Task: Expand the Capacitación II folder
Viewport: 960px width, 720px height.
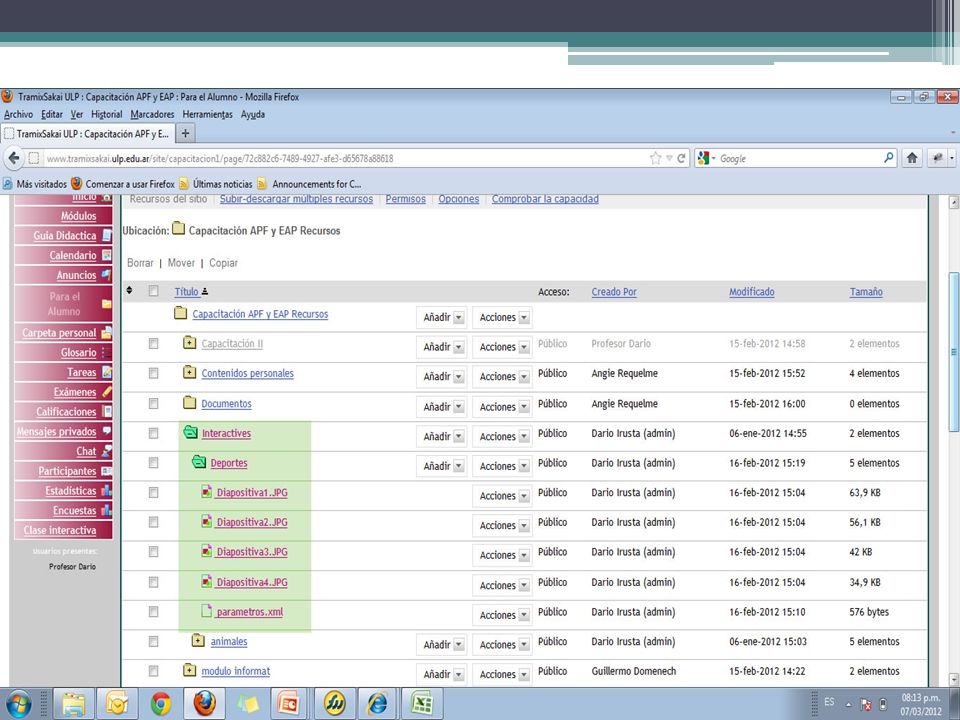Action: (190, 343)
